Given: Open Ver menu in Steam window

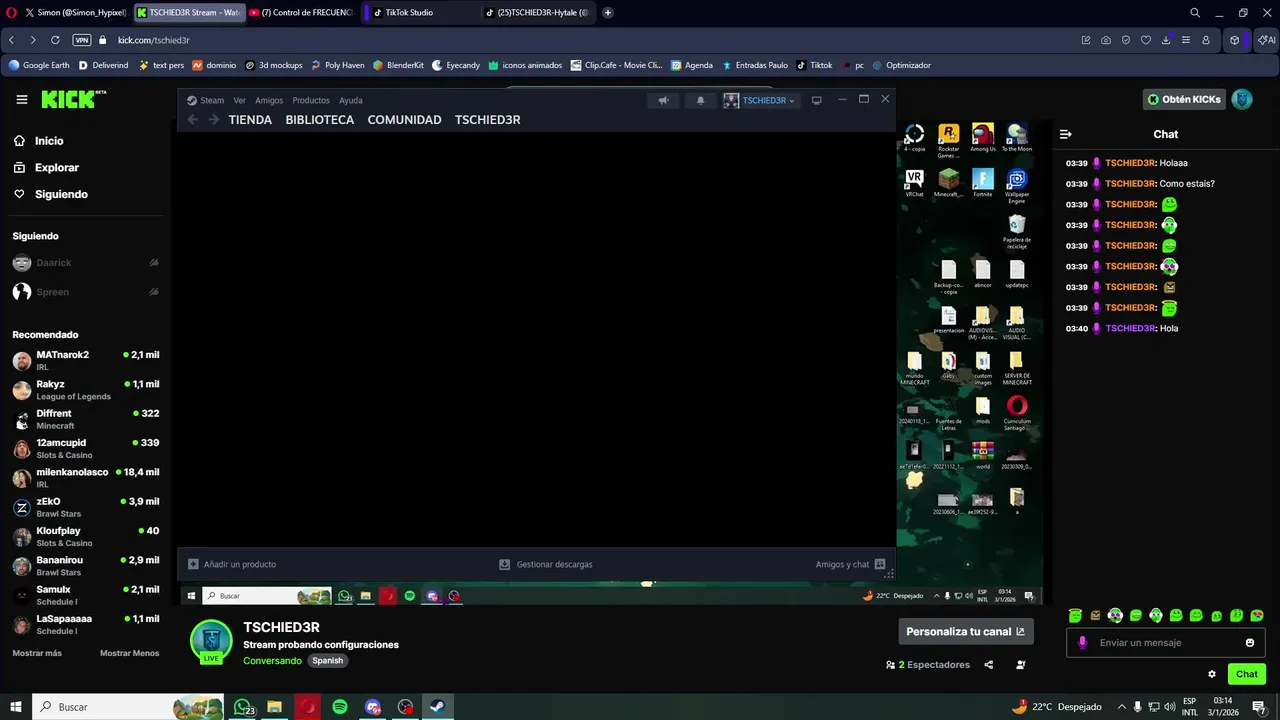Looking at the screenshot, I should point(239,100).
